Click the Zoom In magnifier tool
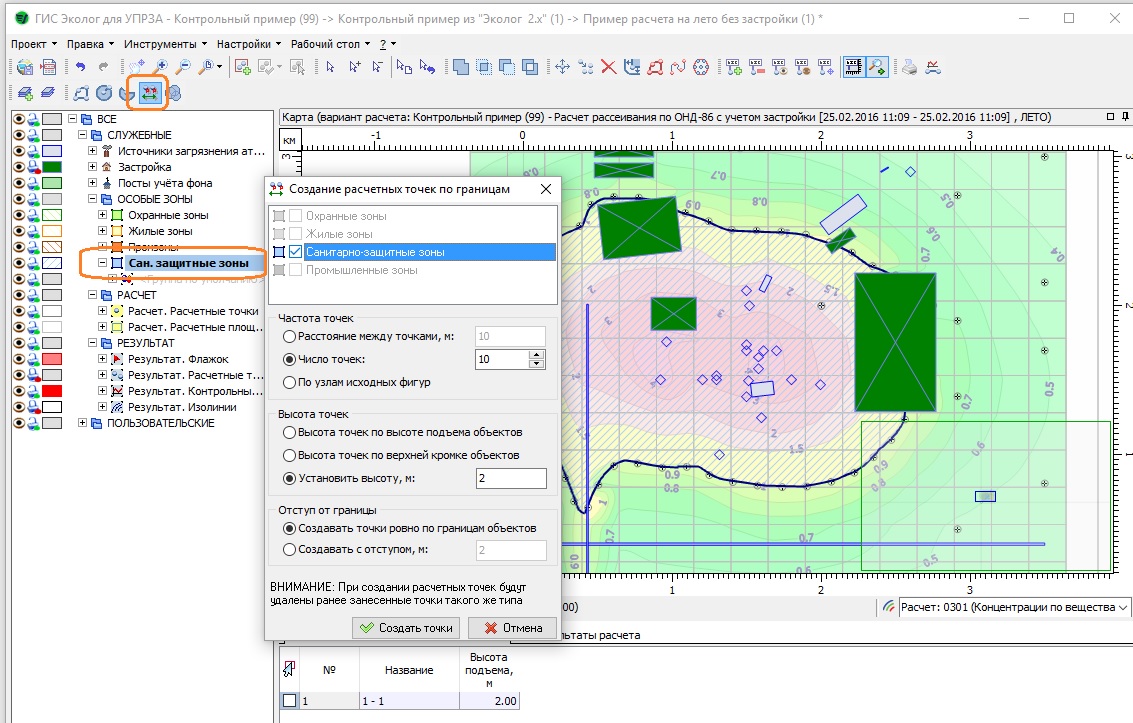The width and height of the screenshot is (1133, 723). pos(160,67)
